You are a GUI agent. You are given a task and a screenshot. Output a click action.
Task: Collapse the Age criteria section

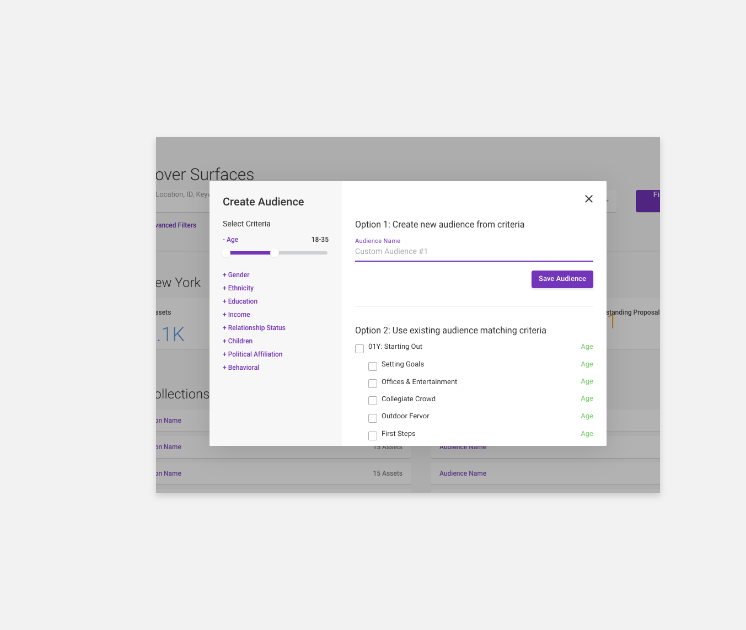[231, 240]
